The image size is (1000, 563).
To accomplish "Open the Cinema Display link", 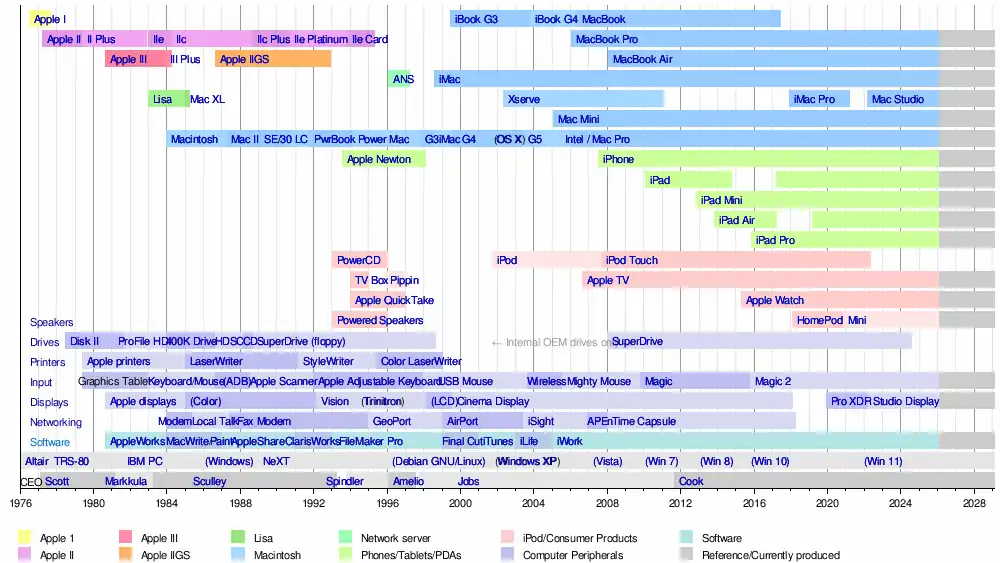I will click(493, 402).
